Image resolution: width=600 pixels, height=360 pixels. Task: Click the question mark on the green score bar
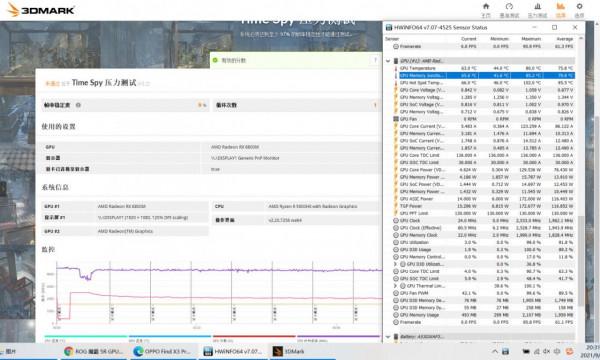(x=375, y=60)
